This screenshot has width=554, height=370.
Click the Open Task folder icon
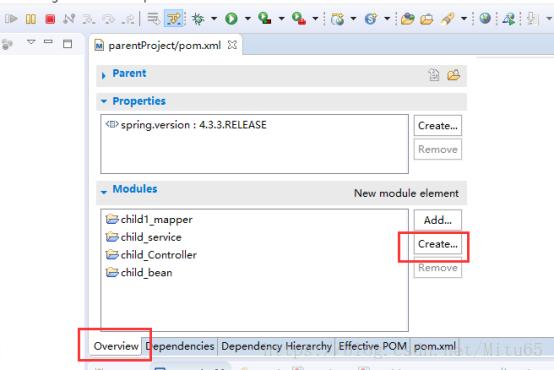(427, 18)
